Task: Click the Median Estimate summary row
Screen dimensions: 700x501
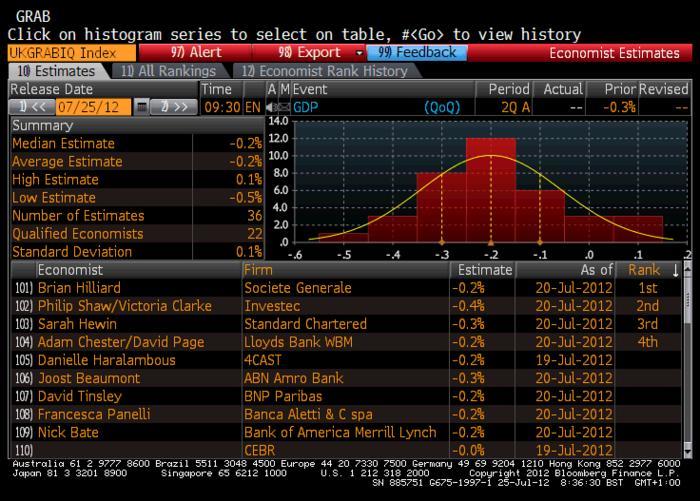Action: tap(137, 143)
